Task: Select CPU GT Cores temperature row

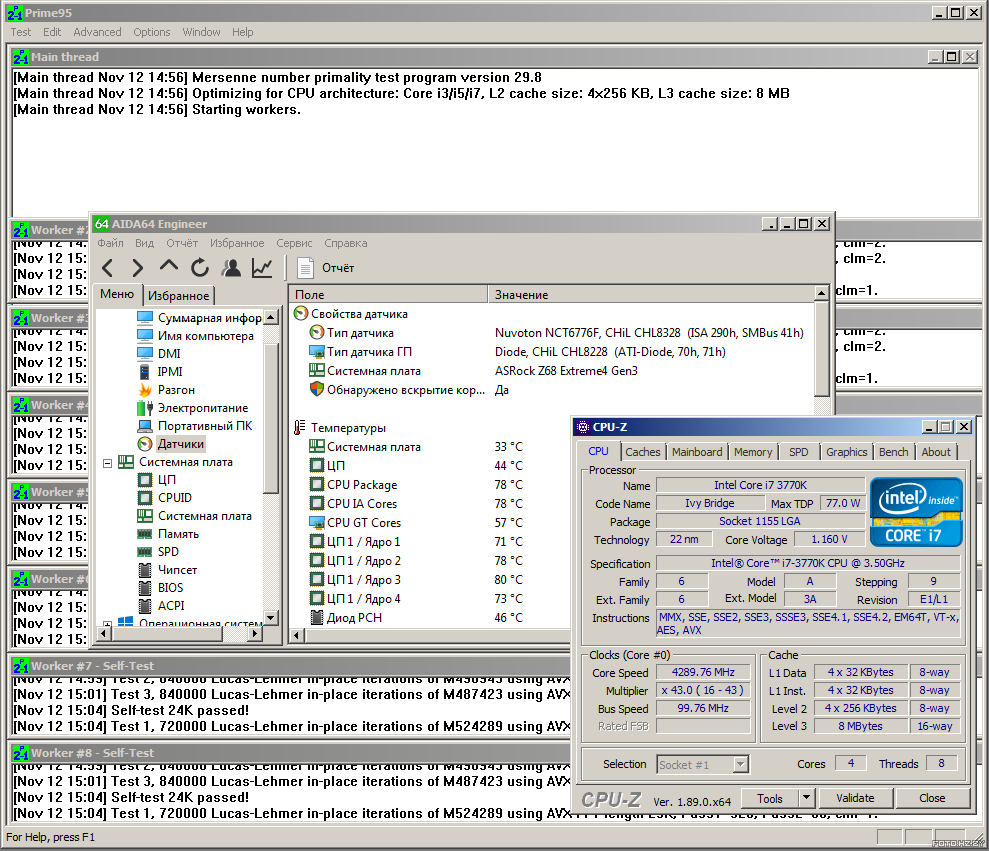Action: click(416, 523)
